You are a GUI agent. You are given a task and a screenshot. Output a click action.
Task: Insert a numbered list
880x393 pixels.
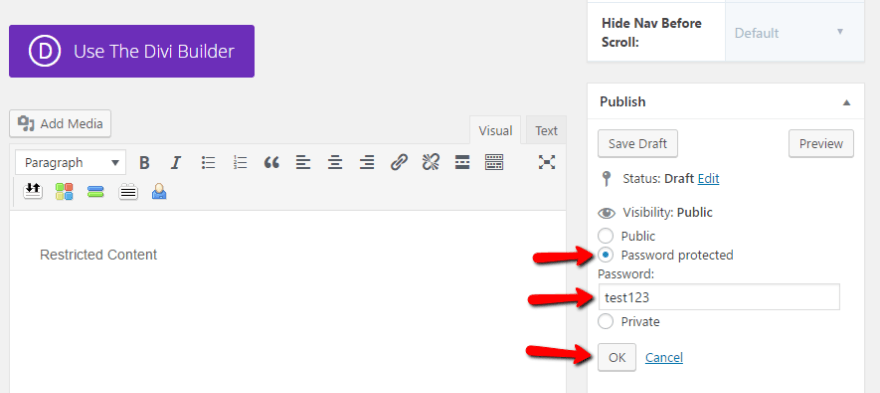pos(240,163)
